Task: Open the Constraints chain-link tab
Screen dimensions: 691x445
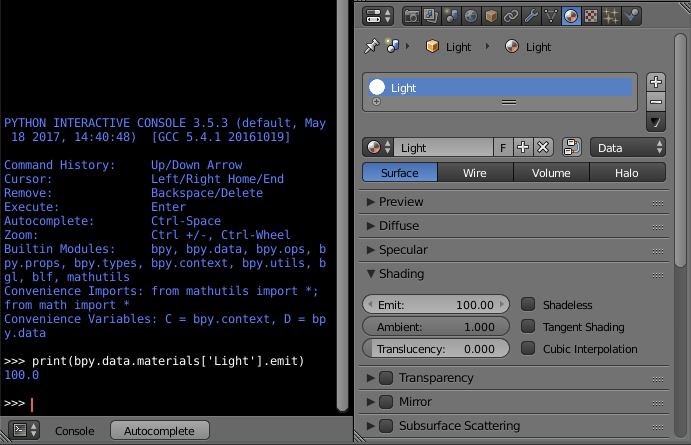Action: (511, 16)
